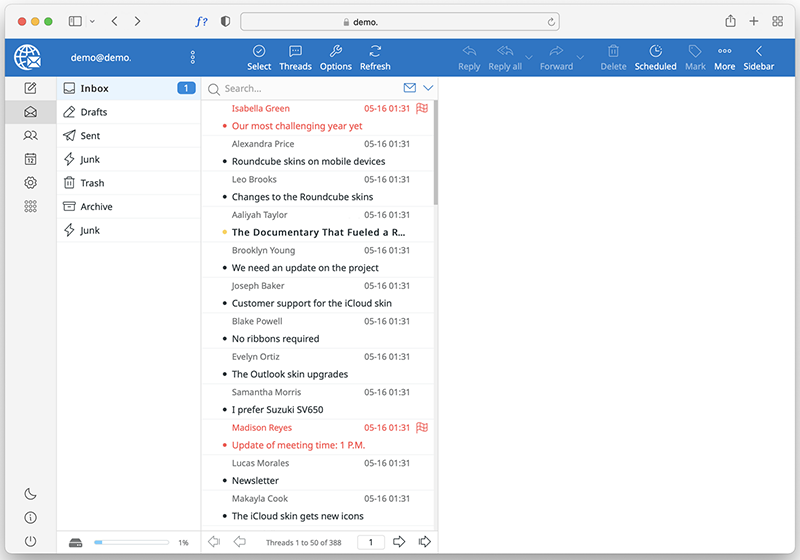Image resolution: width=800 pixels, height=560 pixels.
Task: Click the compose new message icon
Action: coord(30,89)
